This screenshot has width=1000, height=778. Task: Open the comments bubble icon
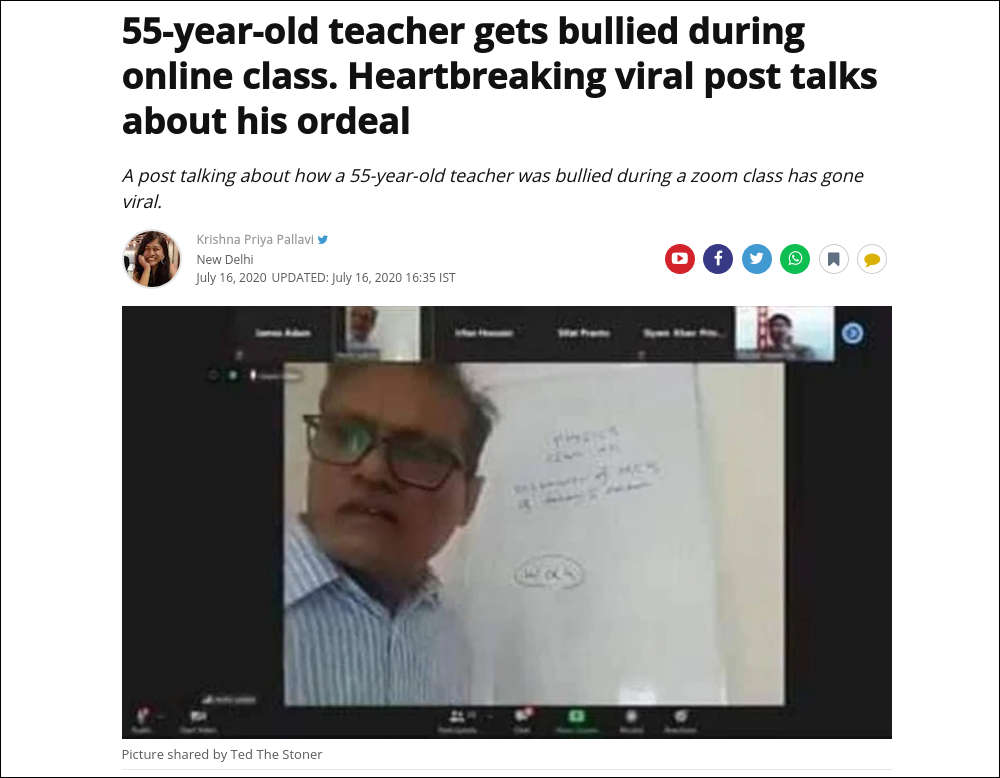(x=872, y=259)
